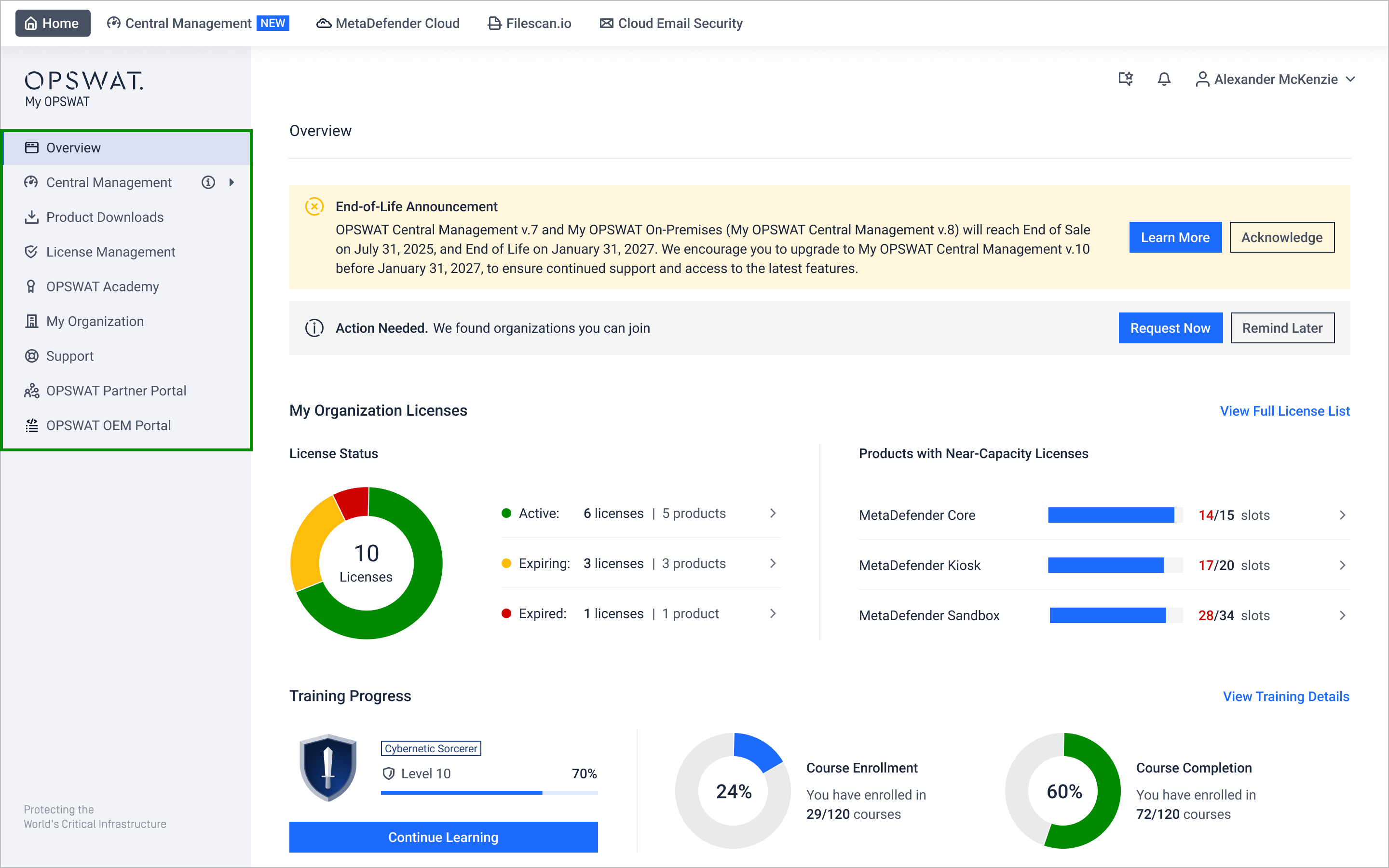
Task: Open MetaDefender Core row chevron
Action: click(x=1342, y=515)
